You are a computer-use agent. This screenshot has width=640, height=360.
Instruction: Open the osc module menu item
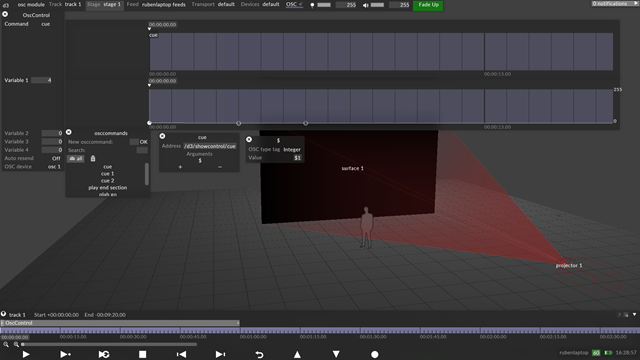pyautogui.click(x=31, y=4)
